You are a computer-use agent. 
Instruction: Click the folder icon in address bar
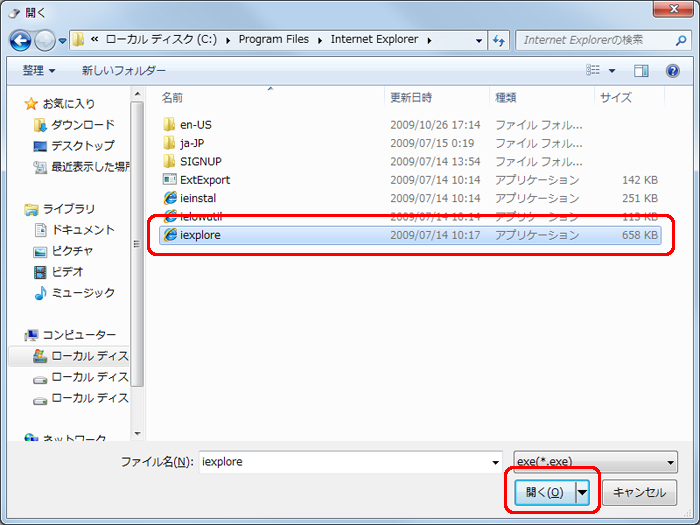pos(78,40)
